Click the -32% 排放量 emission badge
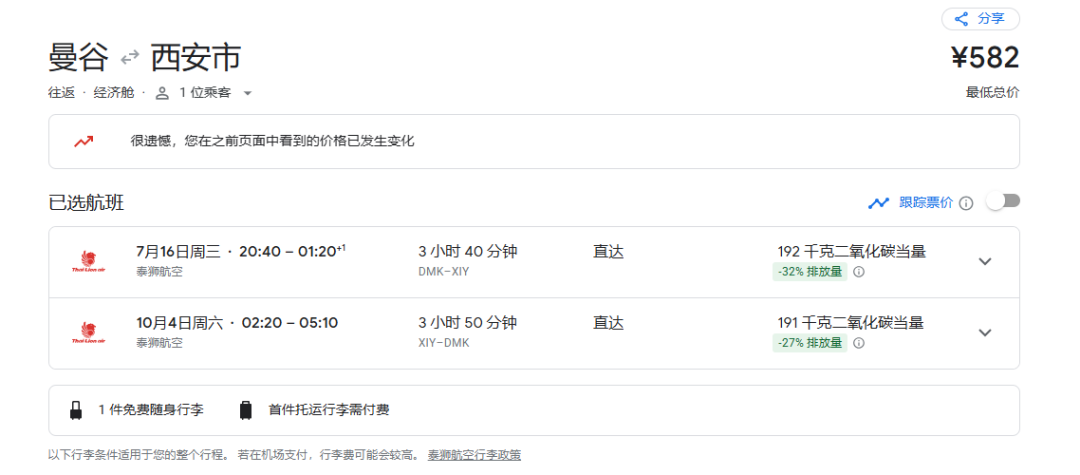Screen dimensions: 1080x475 click(x=810, y=272)
